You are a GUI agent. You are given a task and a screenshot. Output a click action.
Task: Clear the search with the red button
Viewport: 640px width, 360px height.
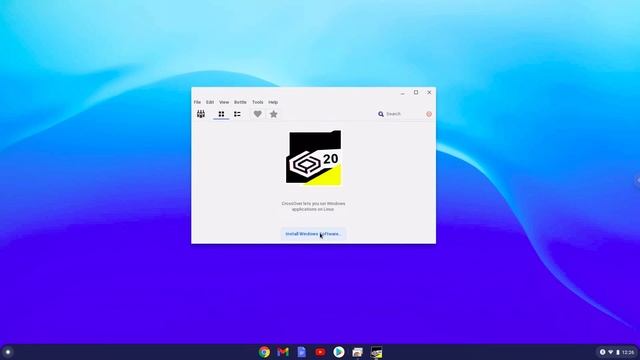(429, 114)
